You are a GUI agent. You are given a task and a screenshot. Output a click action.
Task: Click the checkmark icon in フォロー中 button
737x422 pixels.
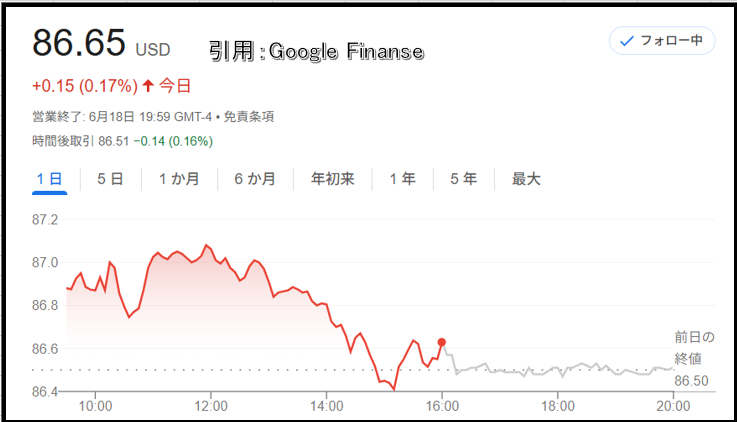click(627, 41)
